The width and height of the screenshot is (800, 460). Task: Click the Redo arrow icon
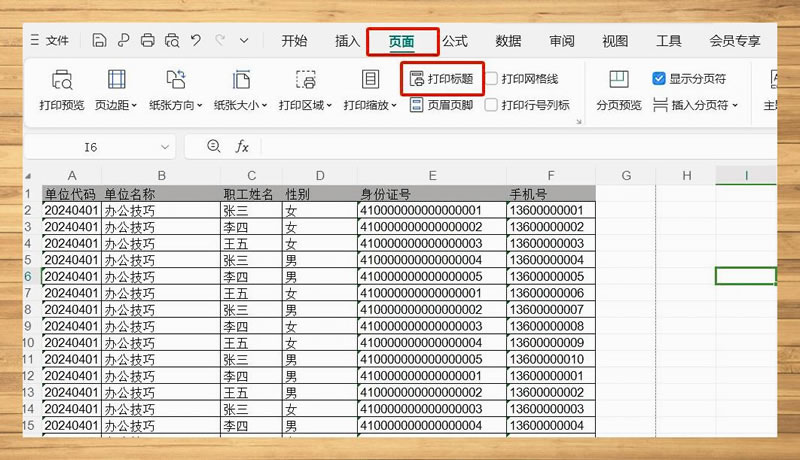(220, 40)
